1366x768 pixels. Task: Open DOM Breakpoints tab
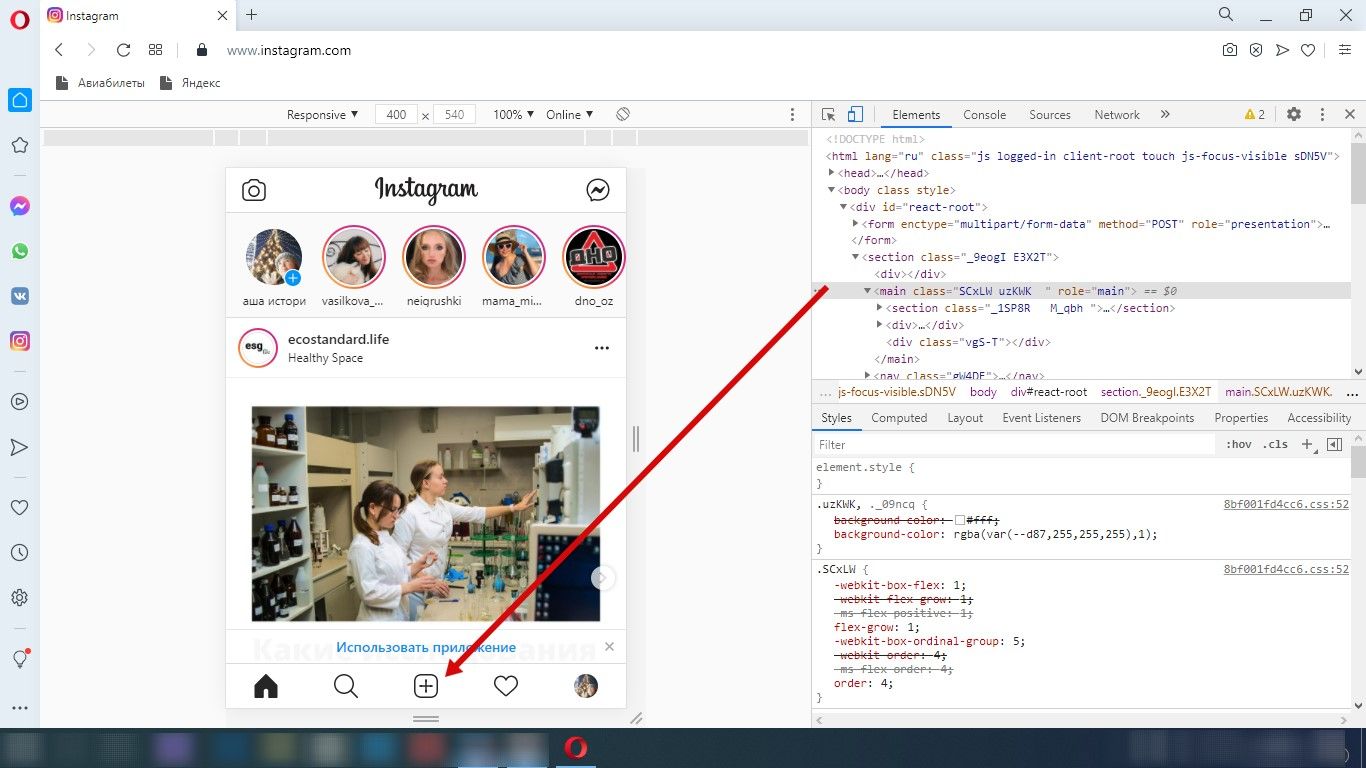click(1147, 418)
